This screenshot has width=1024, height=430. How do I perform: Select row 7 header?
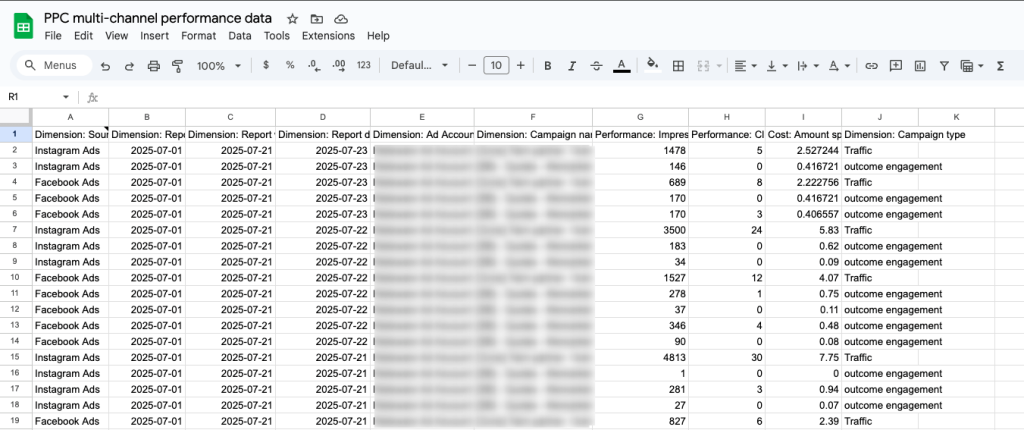click(x=15, y=230)
